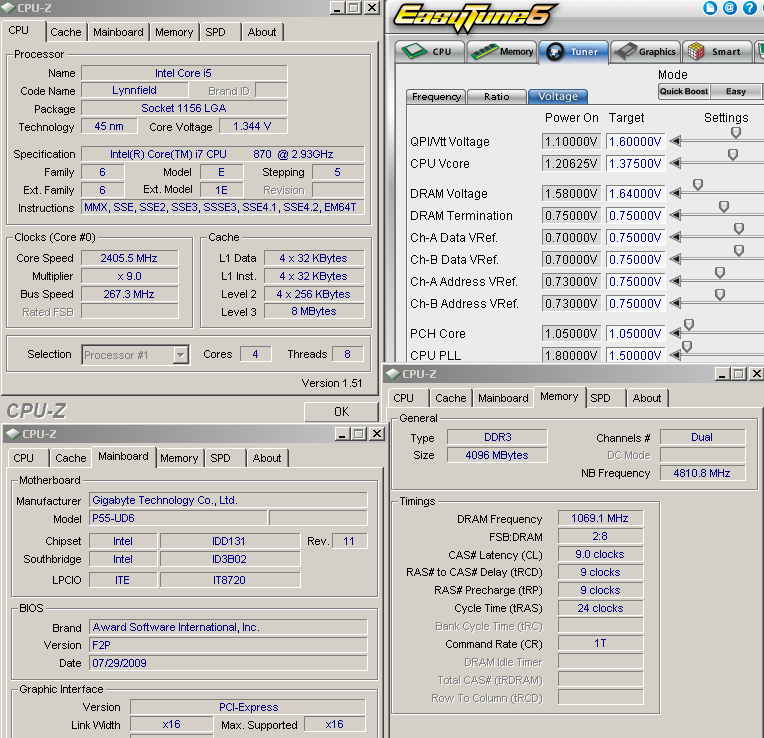Decrease Ch-A Address VRef with left arrow
The image size is (764, 738).
pyautogui.click(x=675, y=282)
